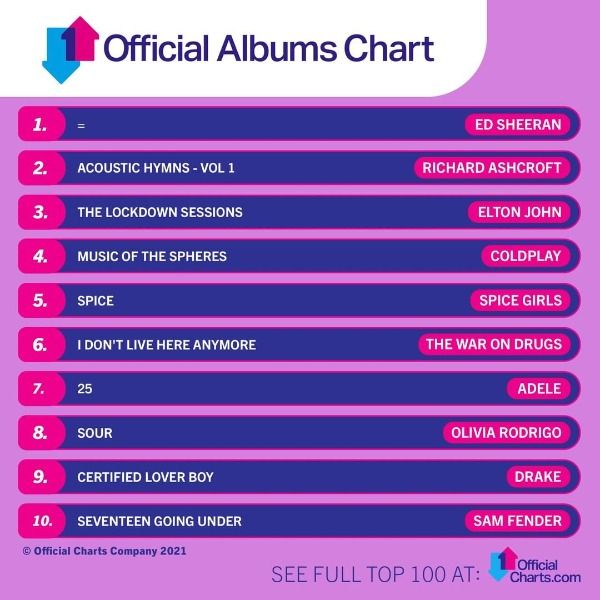Select the number 10 rank badge
Image resolution: width=600 pixels, height=600 pixels.
point(41,521)
